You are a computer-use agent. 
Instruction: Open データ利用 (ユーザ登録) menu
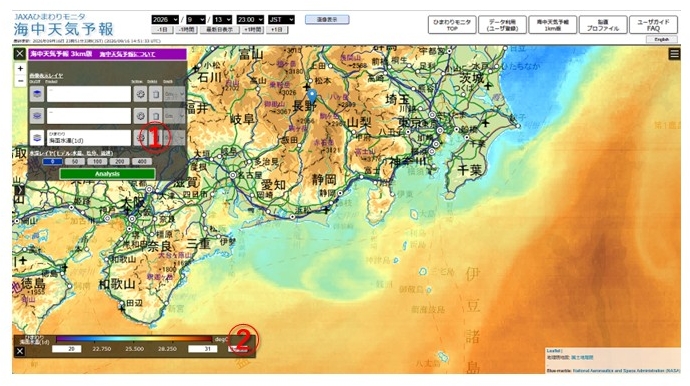[x=502, y=25]
